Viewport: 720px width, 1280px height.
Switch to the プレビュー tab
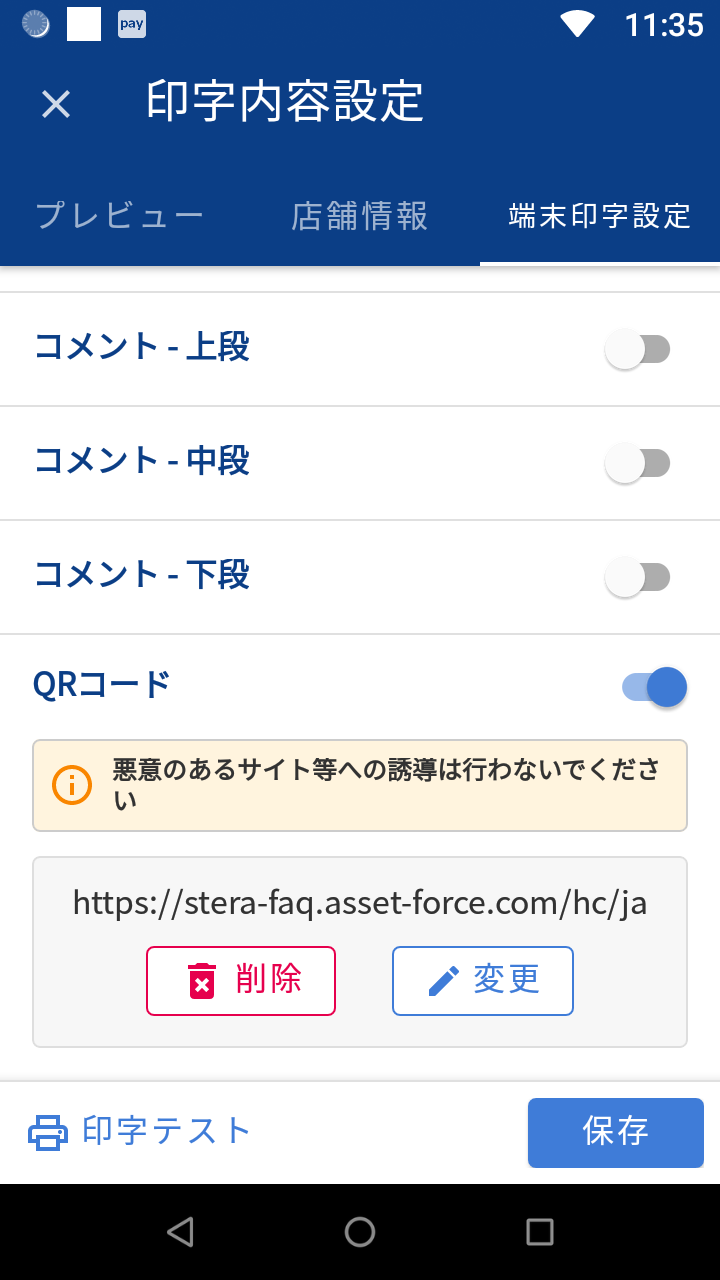[x=120, y=216]
